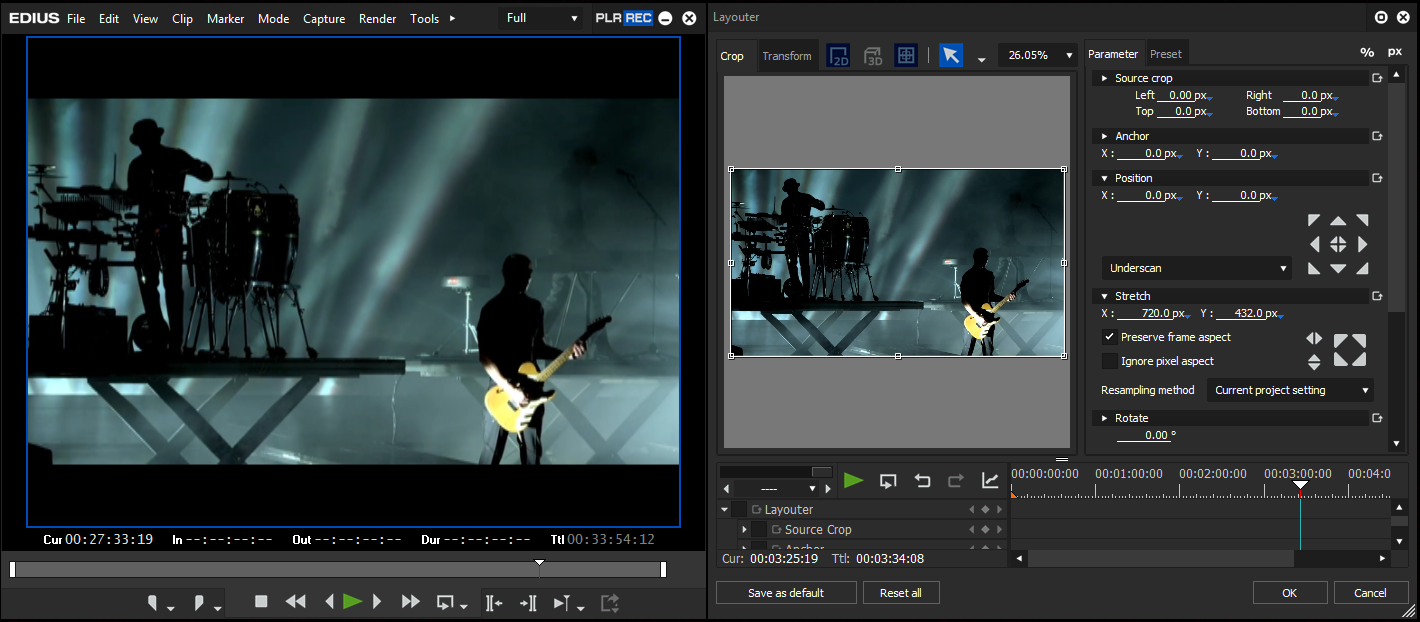Select the arrow selection tool
This screenshot has height=622, width=1420.
[x=951, y=56]
